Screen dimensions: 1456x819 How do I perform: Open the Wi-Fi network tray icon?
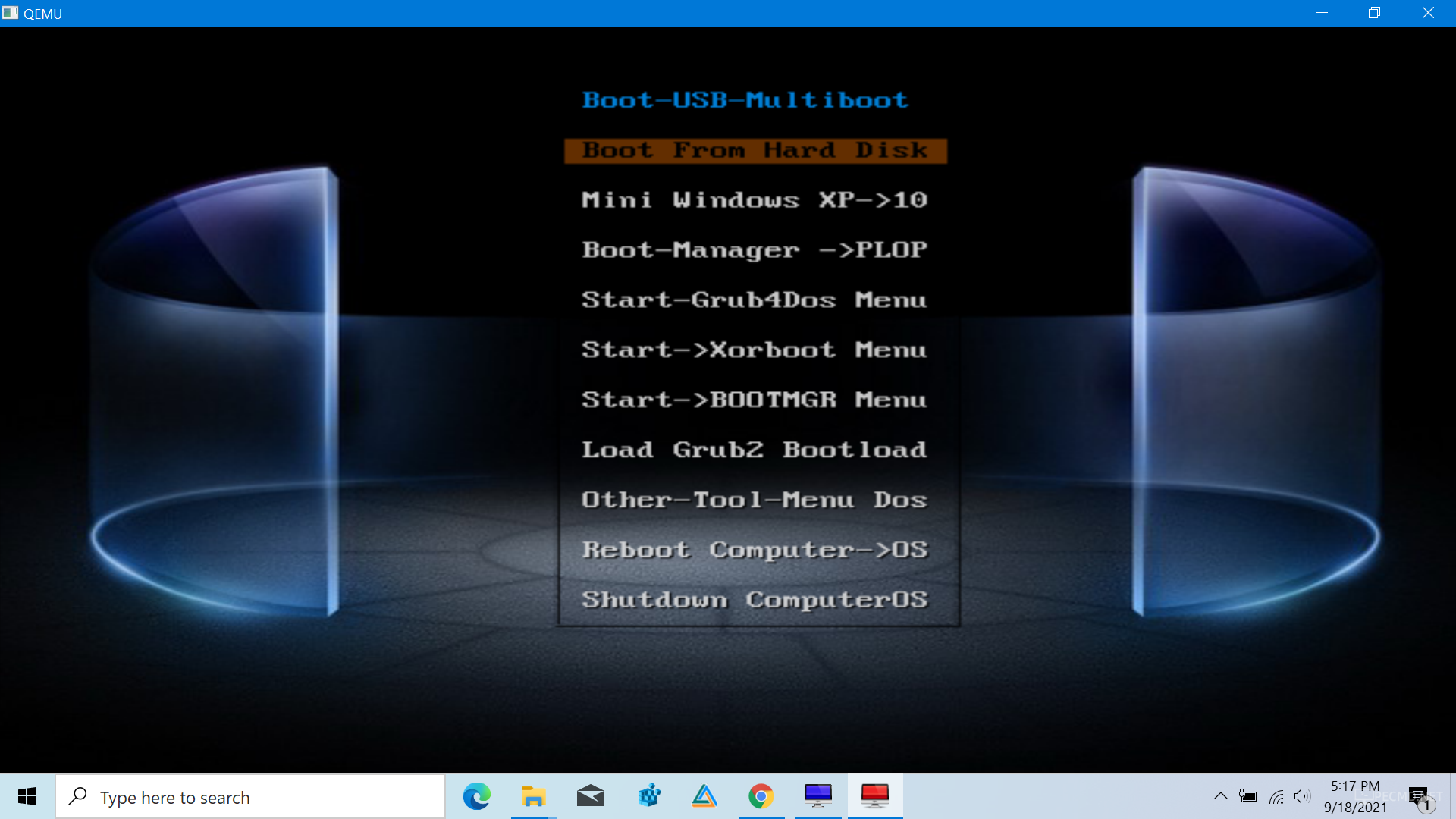1276,797
